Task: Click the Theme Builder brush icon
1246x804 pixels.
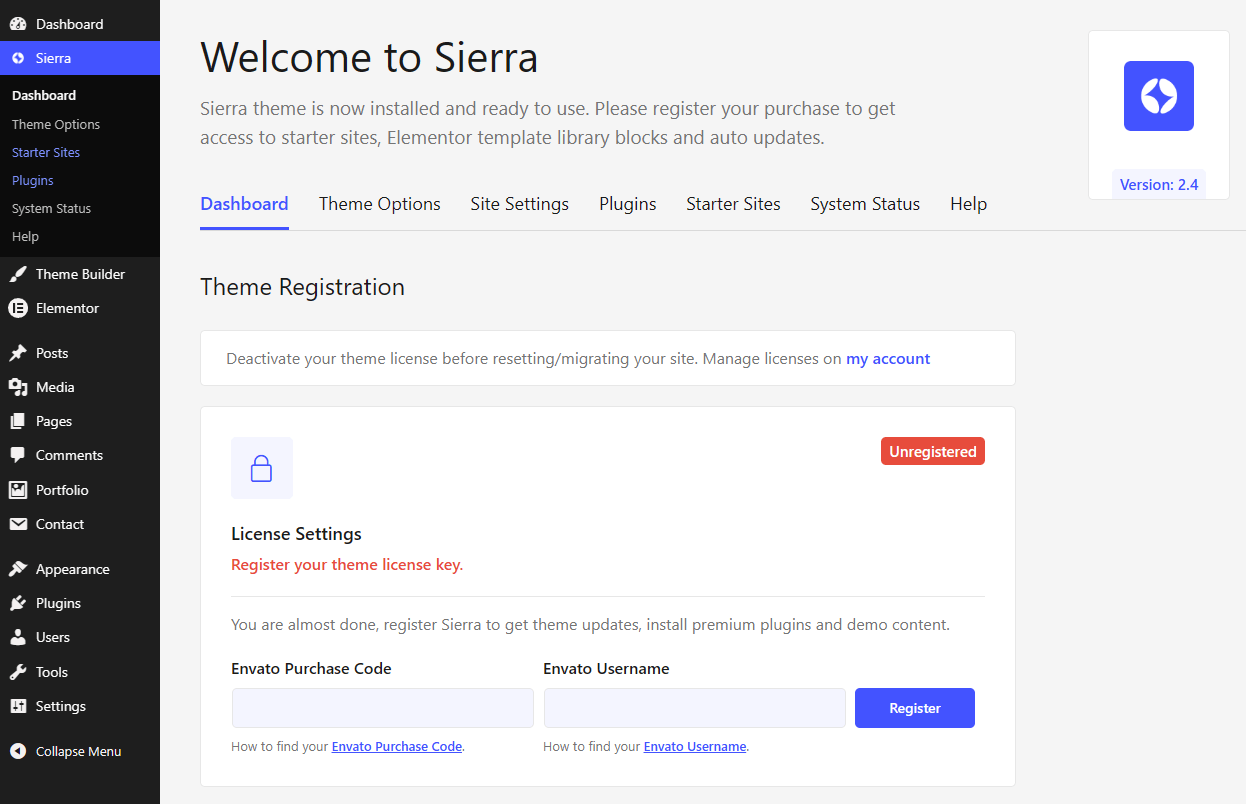Action: click(18, 274)
